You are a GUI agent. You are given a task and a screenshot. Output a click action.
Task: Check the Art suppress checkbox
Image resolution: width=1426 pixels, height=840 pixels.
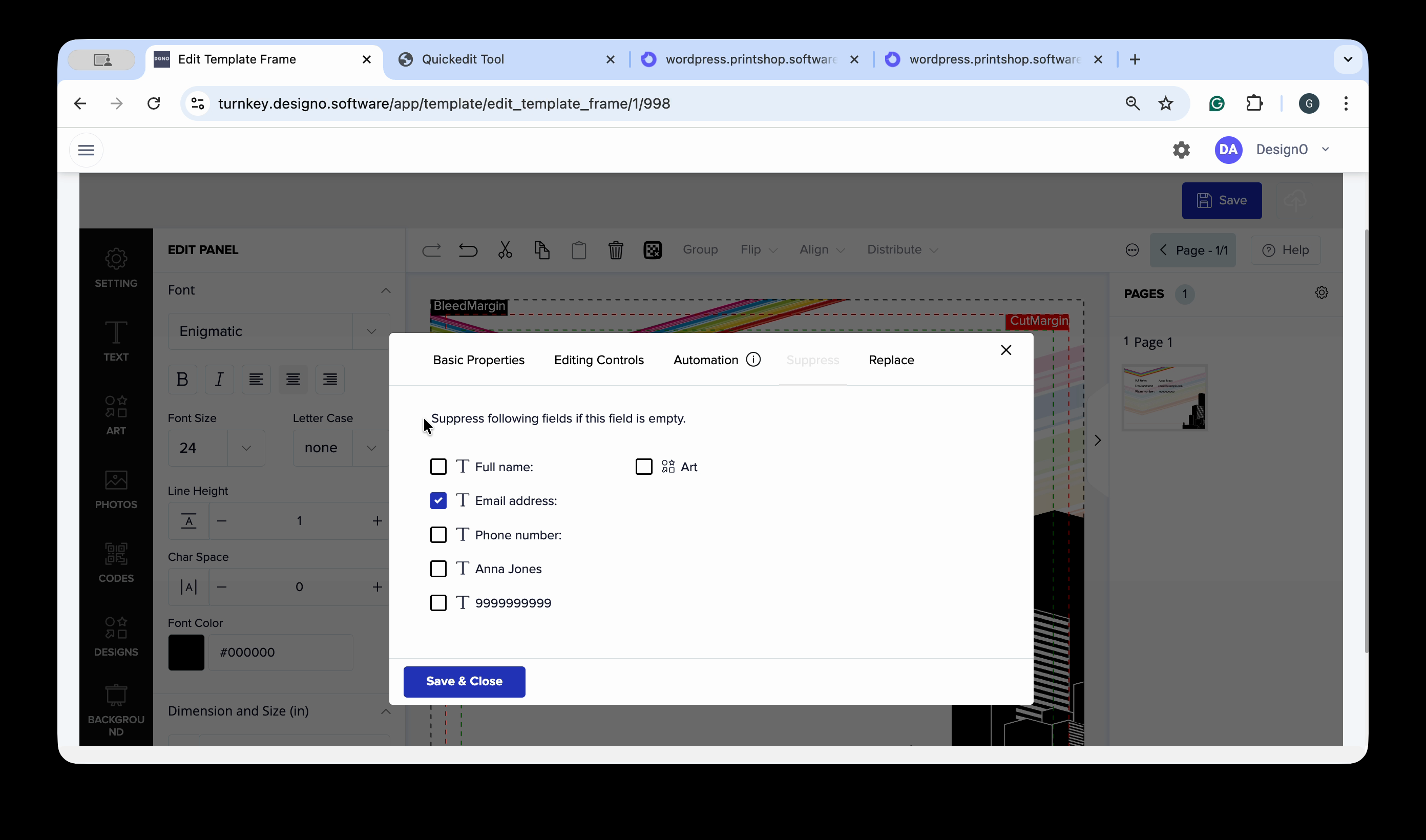[x=643, y=467]
